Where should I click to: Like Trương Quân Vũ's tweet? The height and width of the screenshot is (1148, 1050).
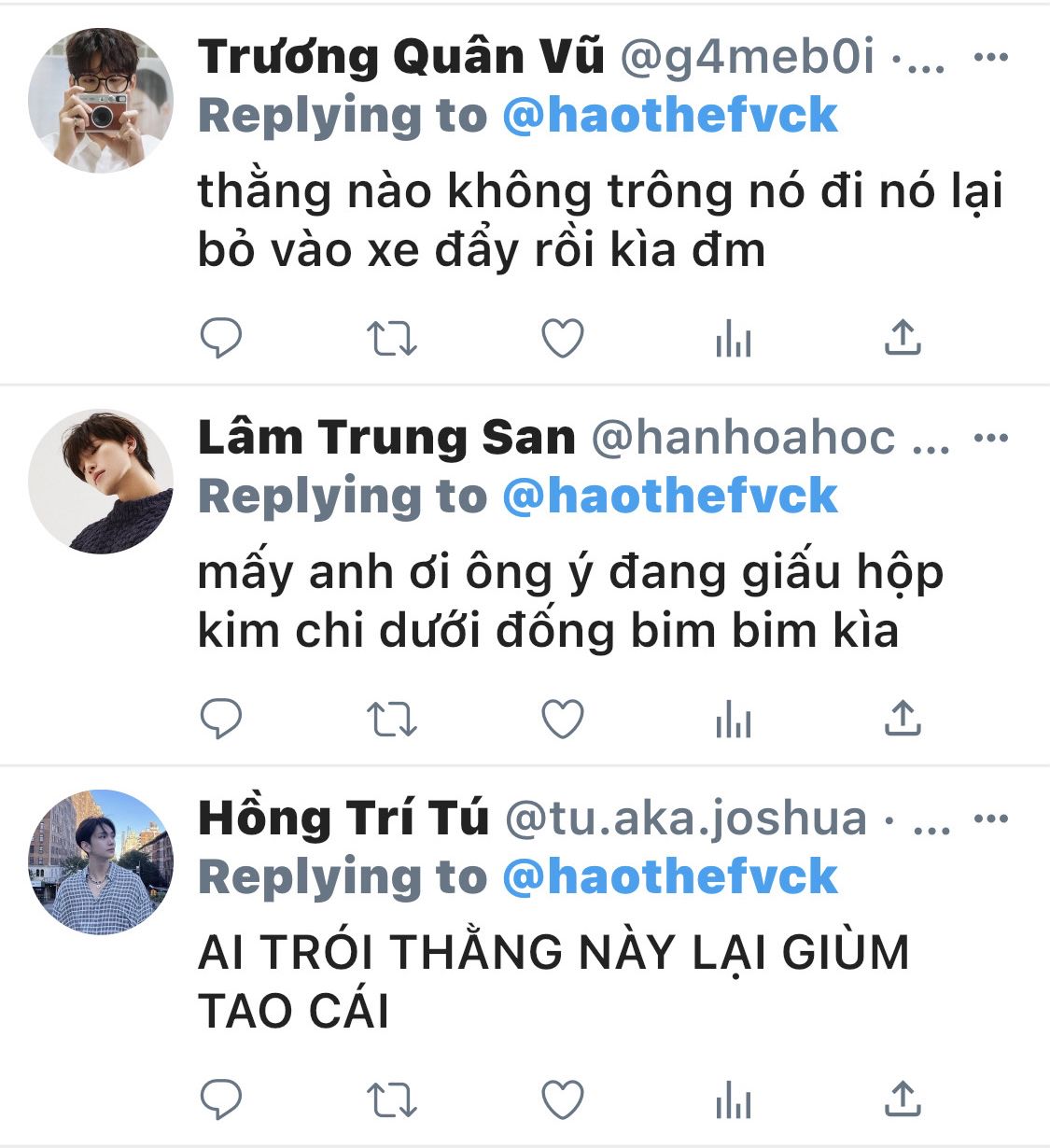click(x=563, y=338)
